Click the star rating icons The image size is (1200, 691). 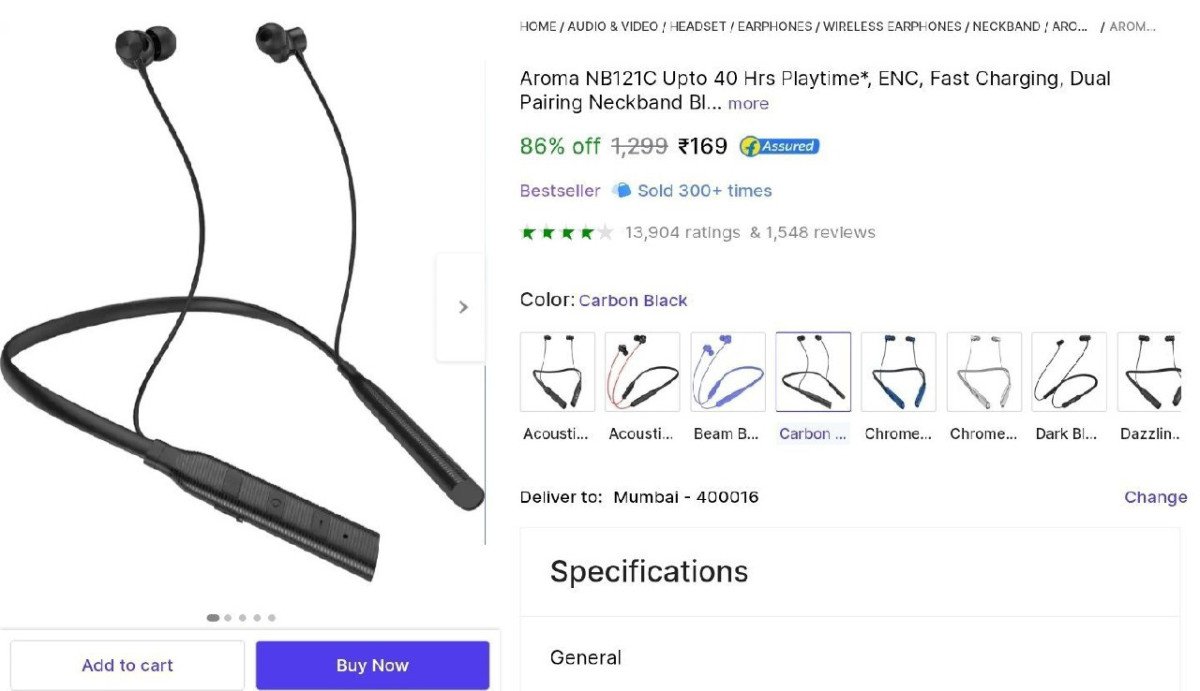click(566, 233)
